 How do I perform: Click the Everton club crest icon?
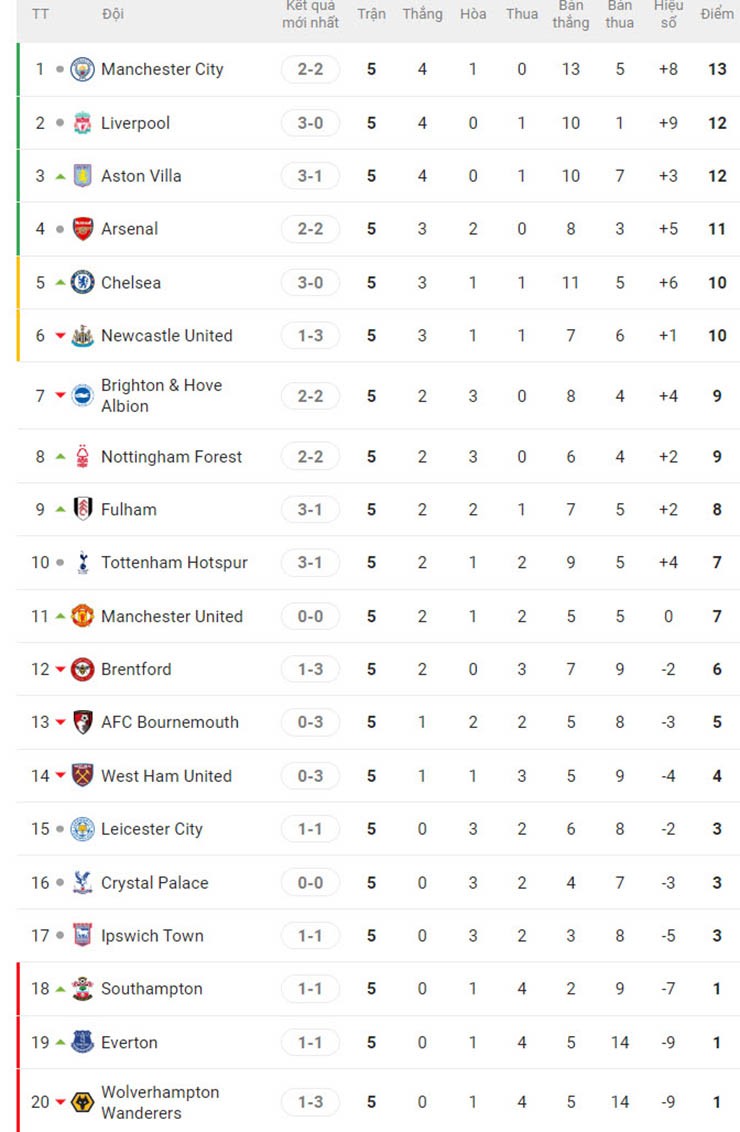click(82, 1042)
